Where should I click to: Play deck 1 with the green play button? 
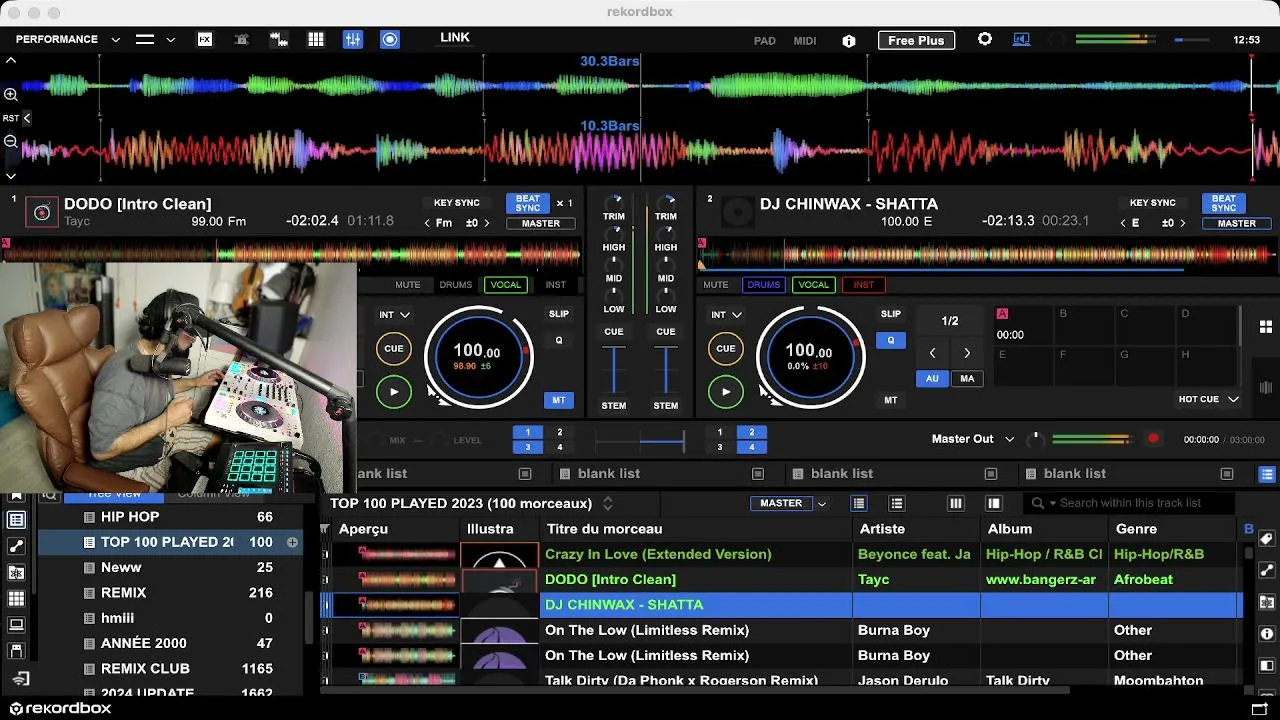point(394,392)
